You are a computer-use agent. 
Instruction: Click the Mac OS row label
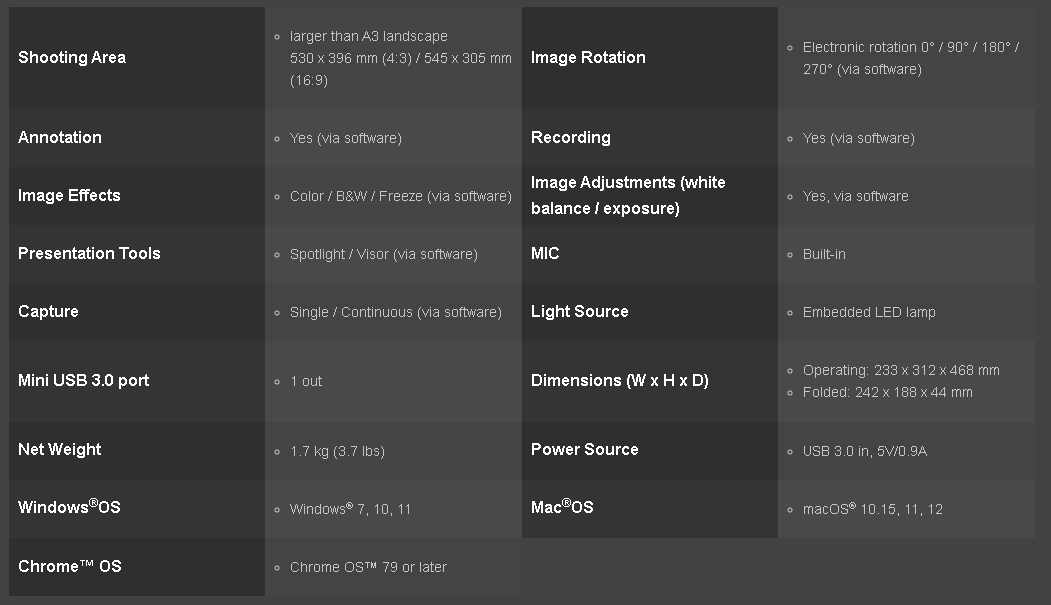pos(562,508)
